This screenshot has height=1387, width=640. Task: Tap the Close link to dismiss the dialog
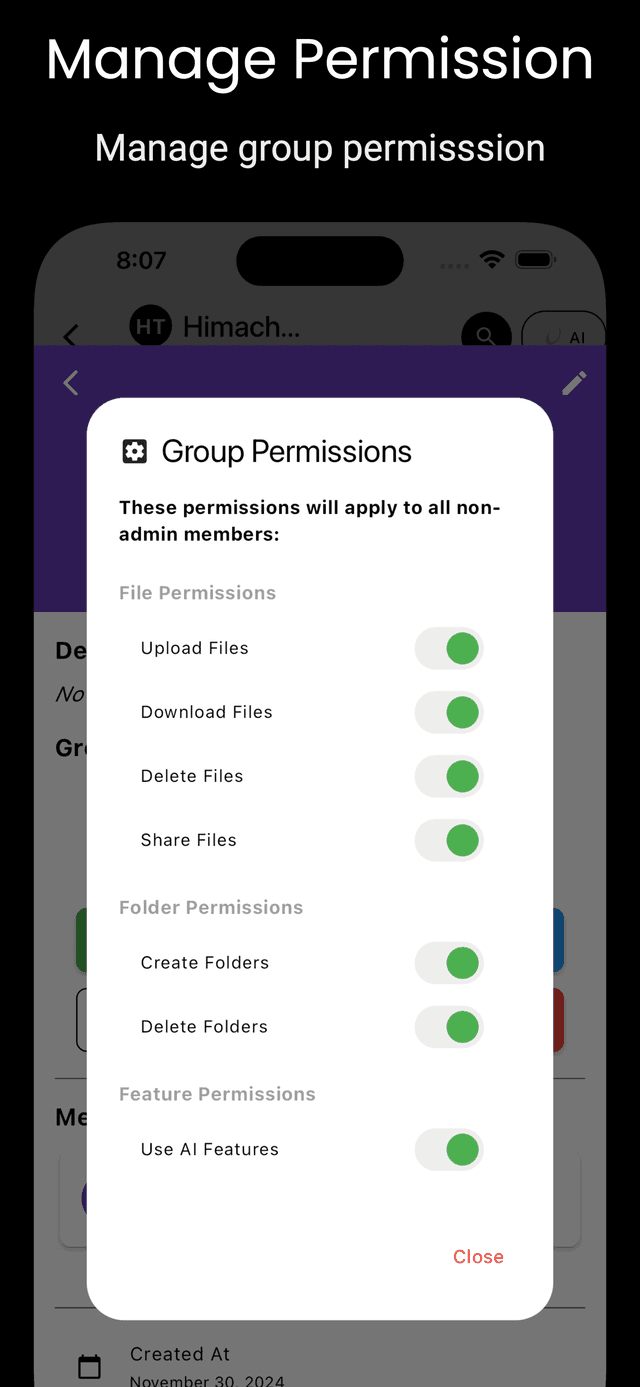(x=478, y=1257)
